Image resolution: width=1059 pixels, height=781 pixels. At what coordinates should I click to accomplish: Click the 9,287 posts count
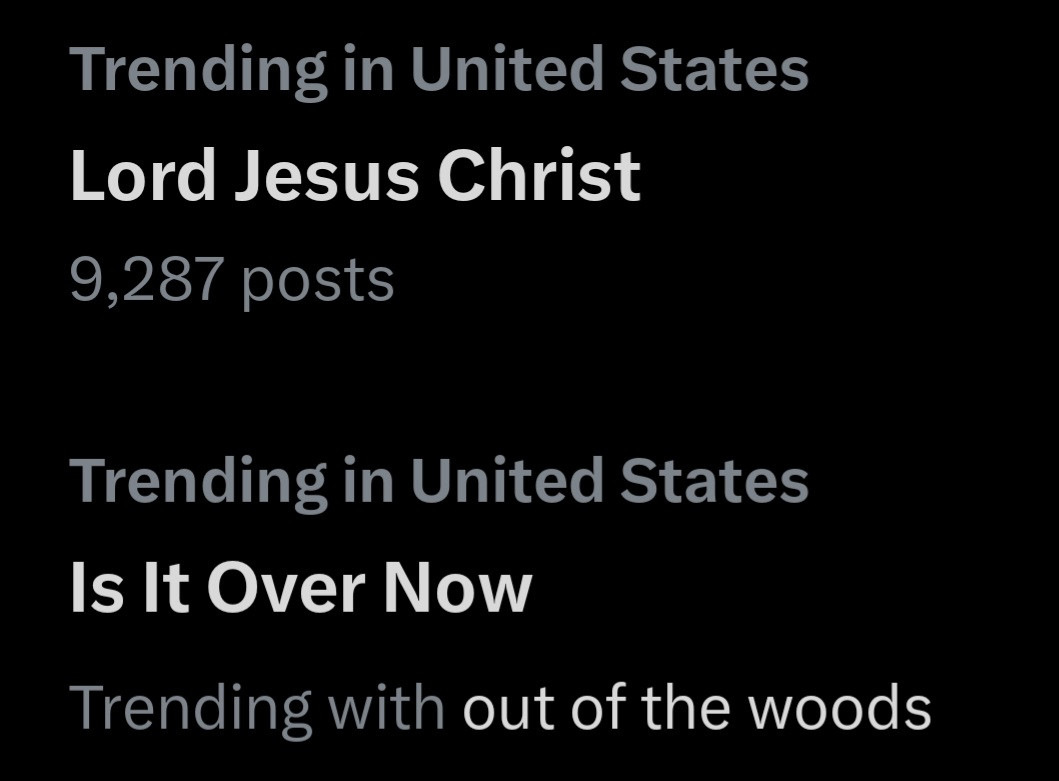pyautogui.click(x=232, y=280)
